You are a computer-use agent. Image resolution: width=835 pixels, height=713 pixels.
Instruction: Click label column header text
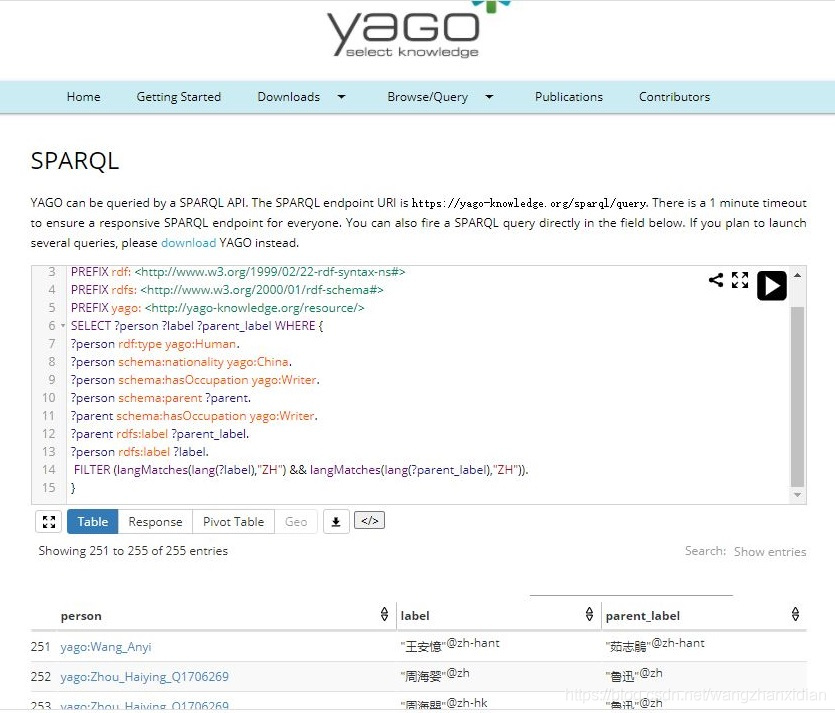[x=415, y=616]
